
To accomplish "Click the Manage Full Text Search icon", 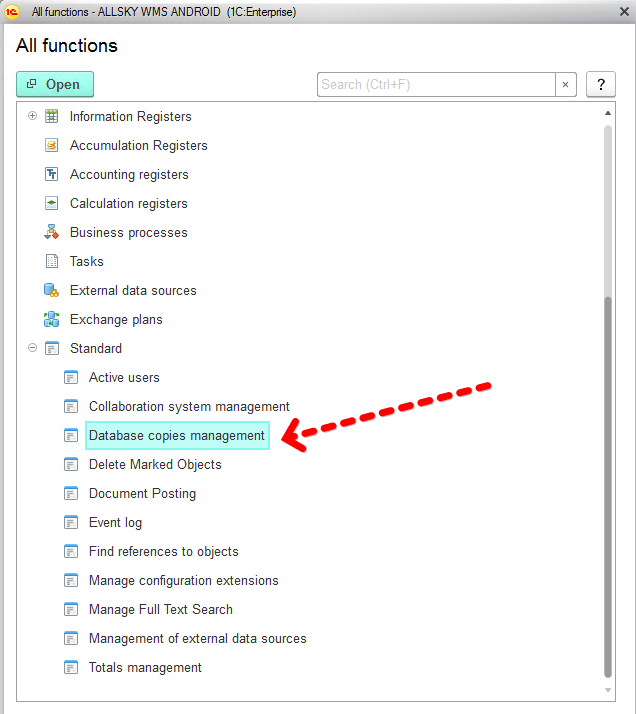I will pos(71,609).
